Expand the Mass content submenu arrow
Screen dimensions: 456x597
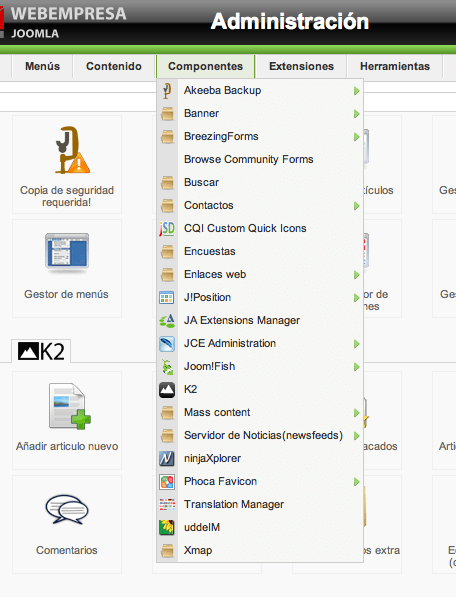[357, 413]
